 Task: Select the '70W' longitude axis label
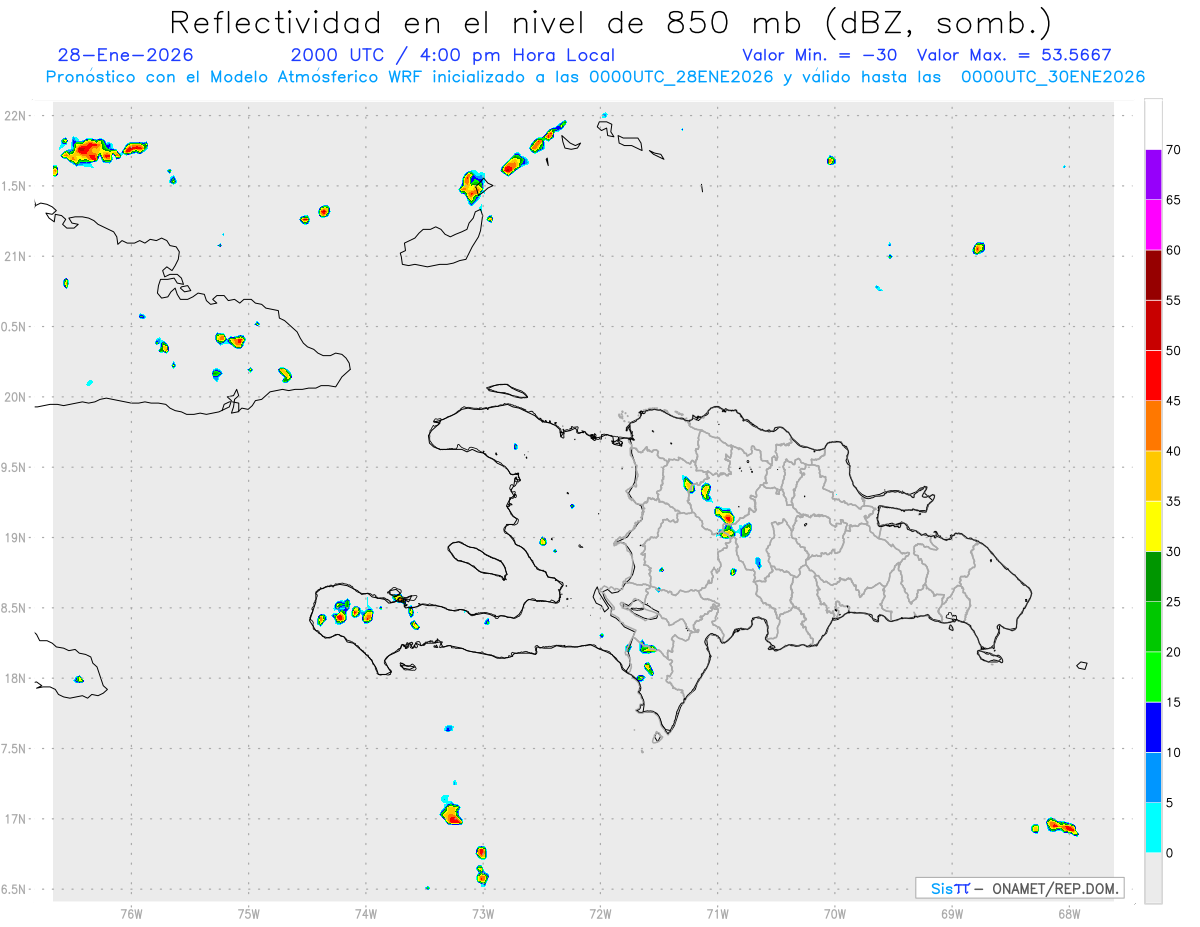click(x=834, y=913)
